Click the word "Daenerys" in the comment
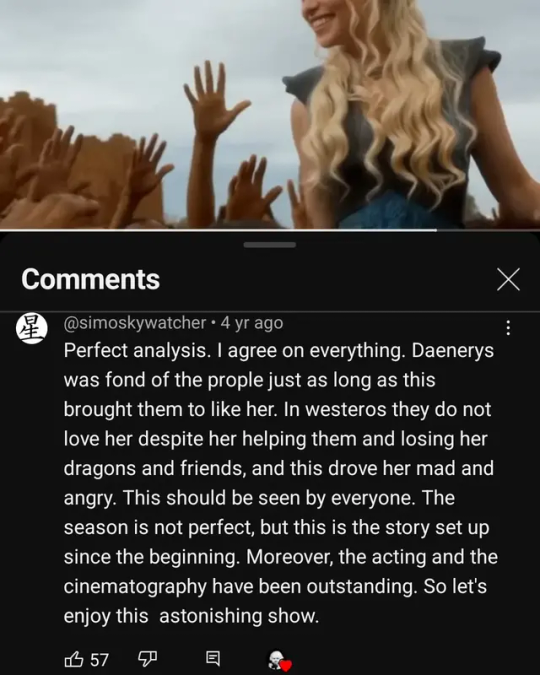 coord(453,350)
